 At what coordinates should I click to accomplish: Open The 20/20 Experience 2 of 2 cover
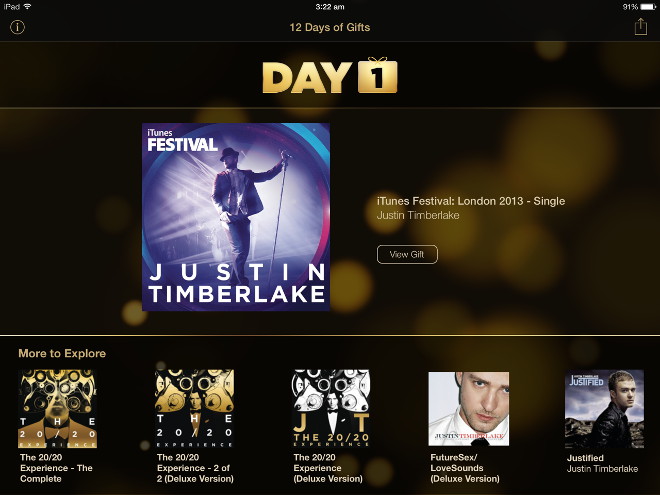point(194,409)
